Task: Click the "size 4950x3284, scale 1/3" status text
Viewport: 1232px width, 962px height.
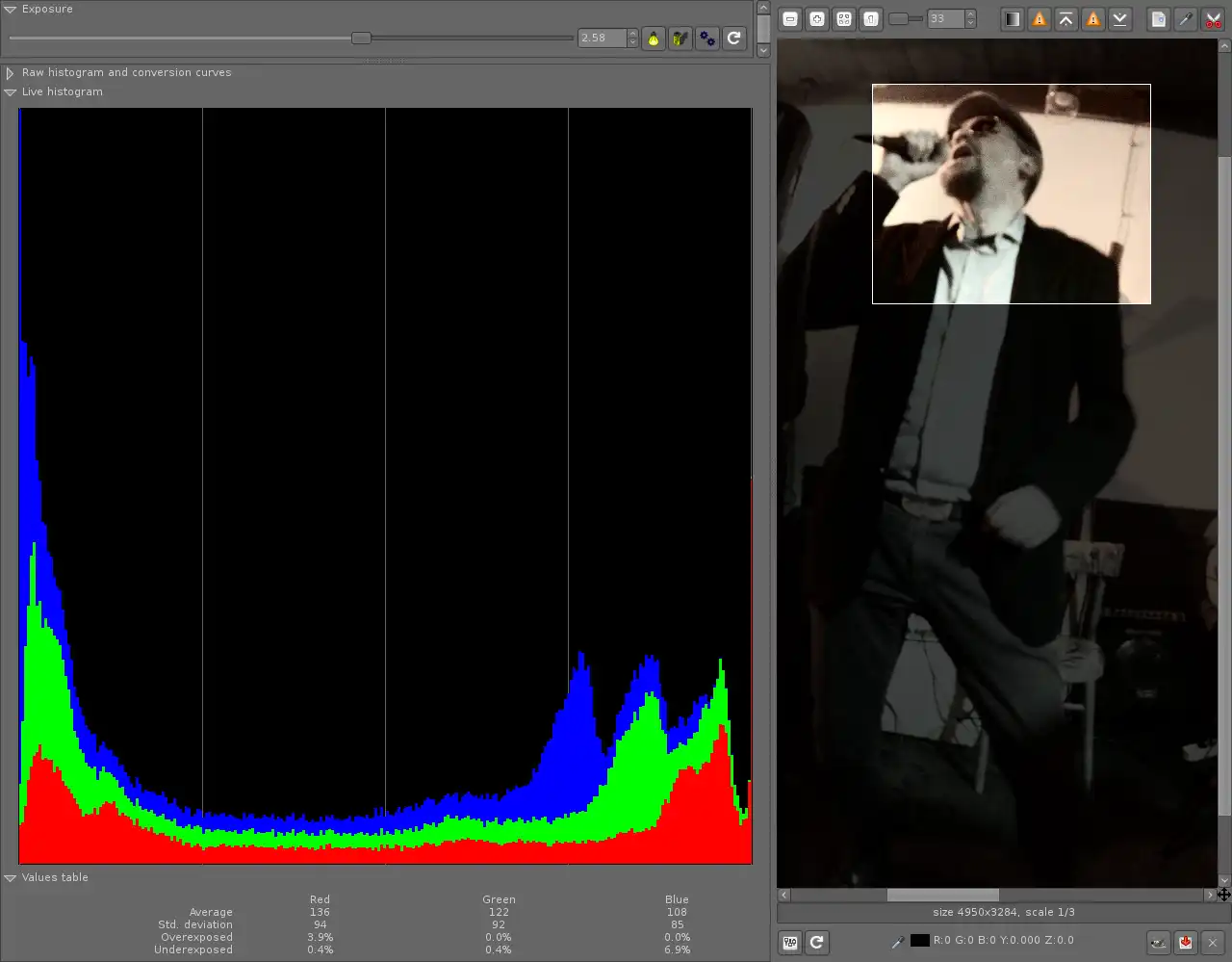Action: pyautogui.click(x=1004, y=912)
